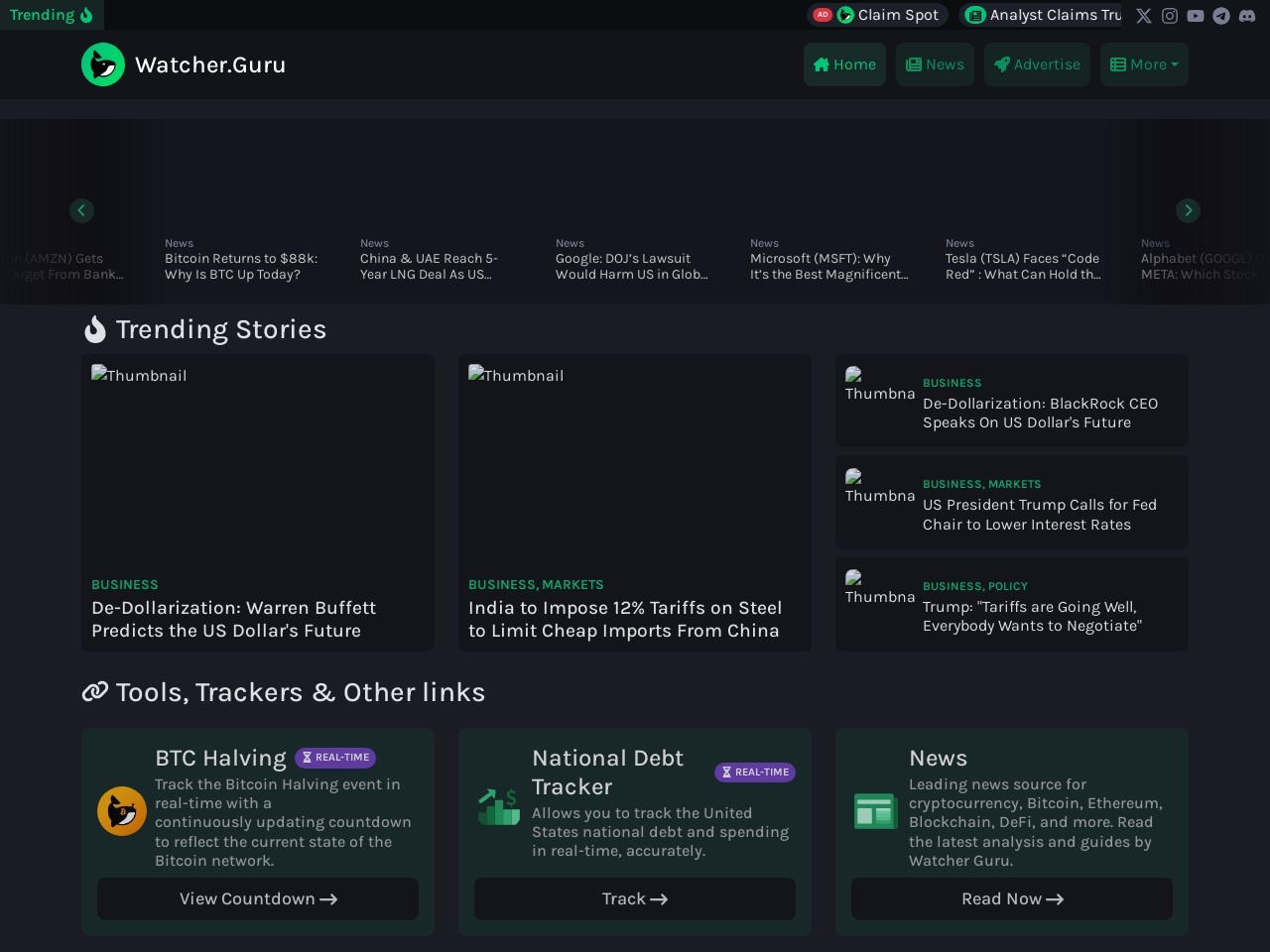Go to the Home nav item
This screenshot has width=1270, height=952.
[844, 64]
